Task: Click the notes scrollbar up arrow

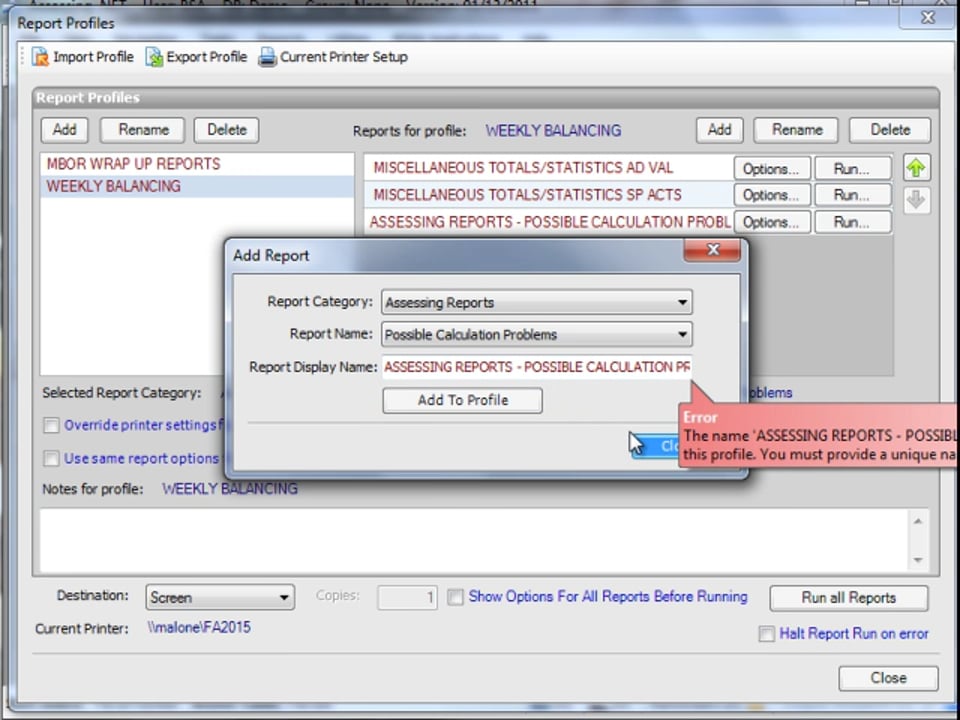Action: pyautogui.click(x=918, y=521)
